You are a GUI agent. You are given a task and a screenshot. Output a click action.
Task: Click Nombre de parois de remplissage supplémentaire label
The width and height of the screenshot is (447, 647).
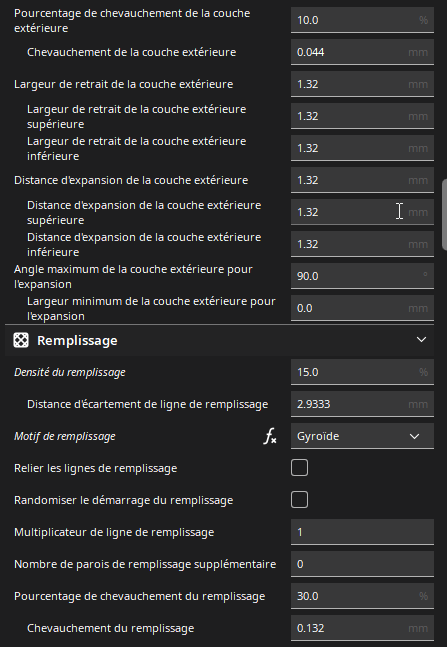(145, 564)
